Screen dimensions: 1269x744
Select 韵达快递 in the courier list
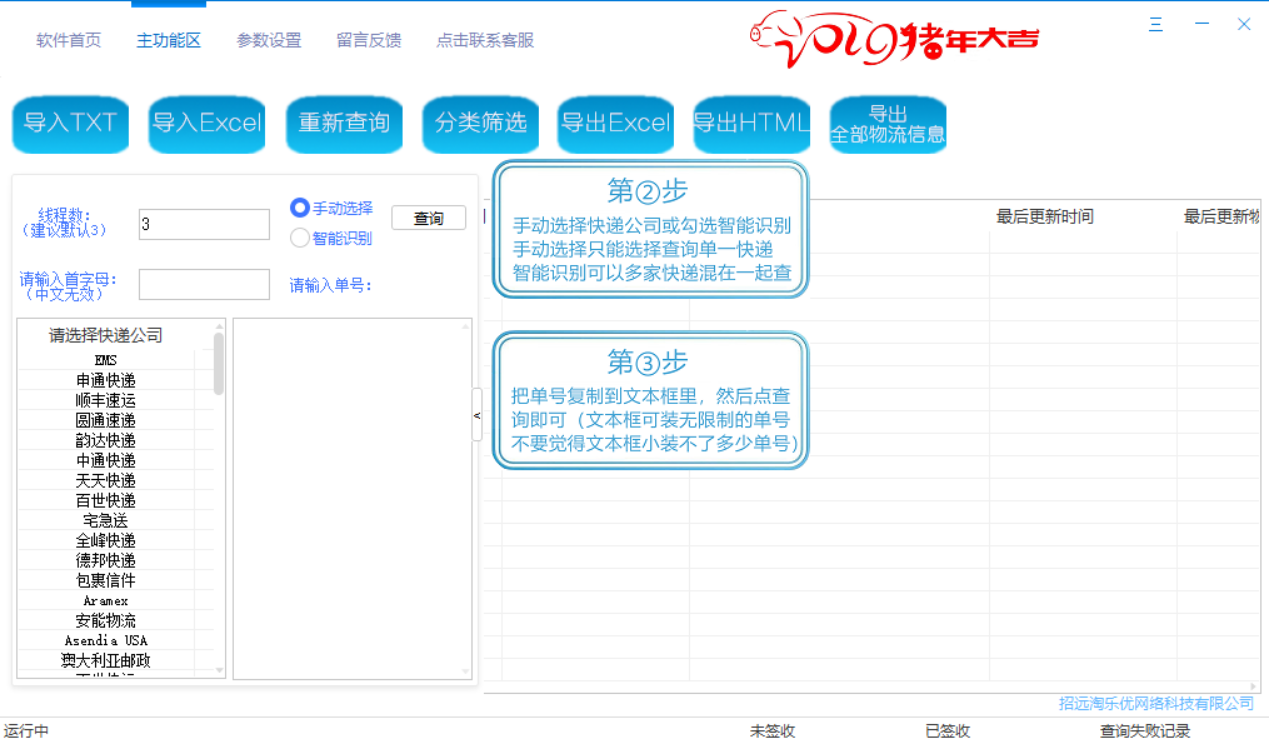(106, 440)
